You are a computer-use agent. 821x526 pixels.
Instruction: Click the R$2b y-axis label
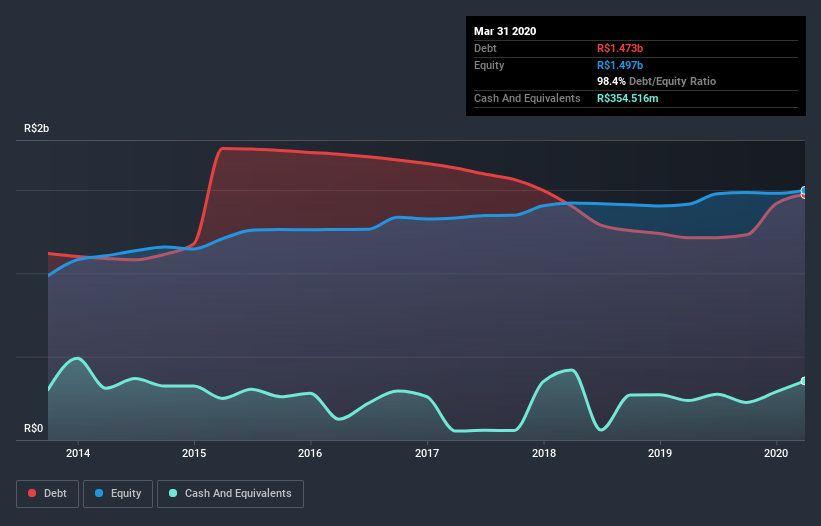(37, 128)
